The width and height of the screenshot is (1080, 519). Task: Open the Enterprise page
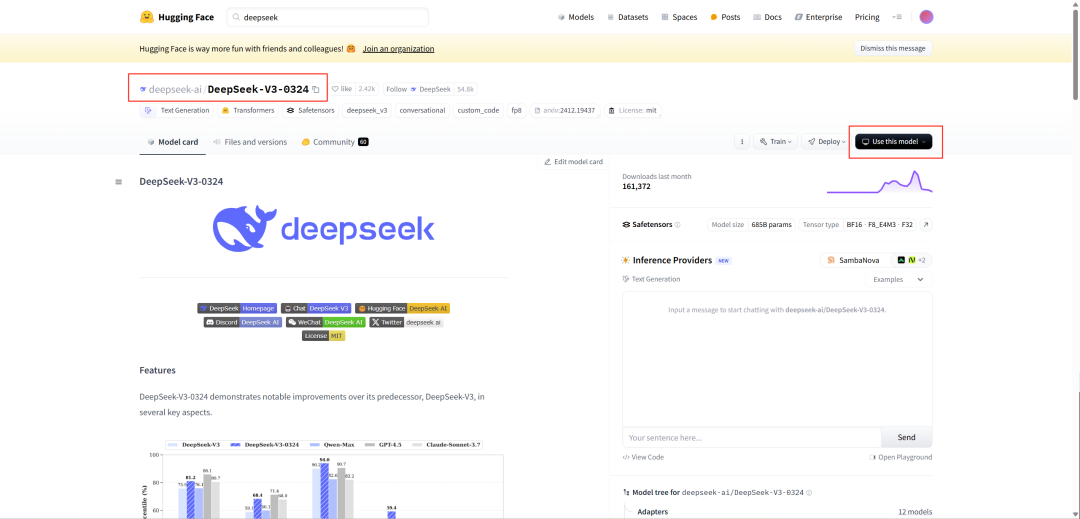[818, 17]
